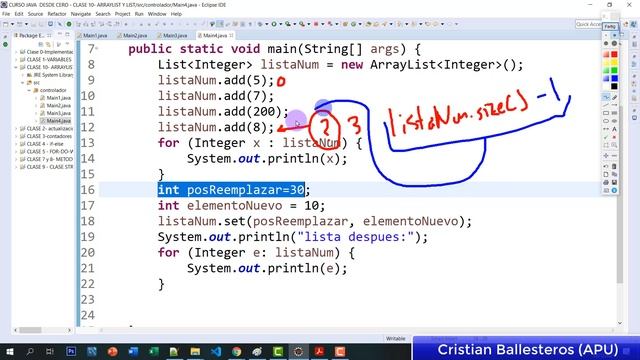640x360 pixels.
Task: Collapse the src folder node
Action: click(23, 82)
